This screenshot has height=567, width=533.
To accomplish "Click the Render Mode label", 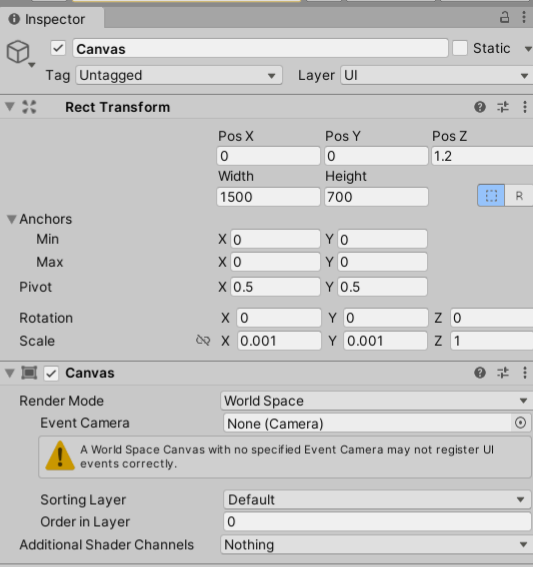I will 61,401.
